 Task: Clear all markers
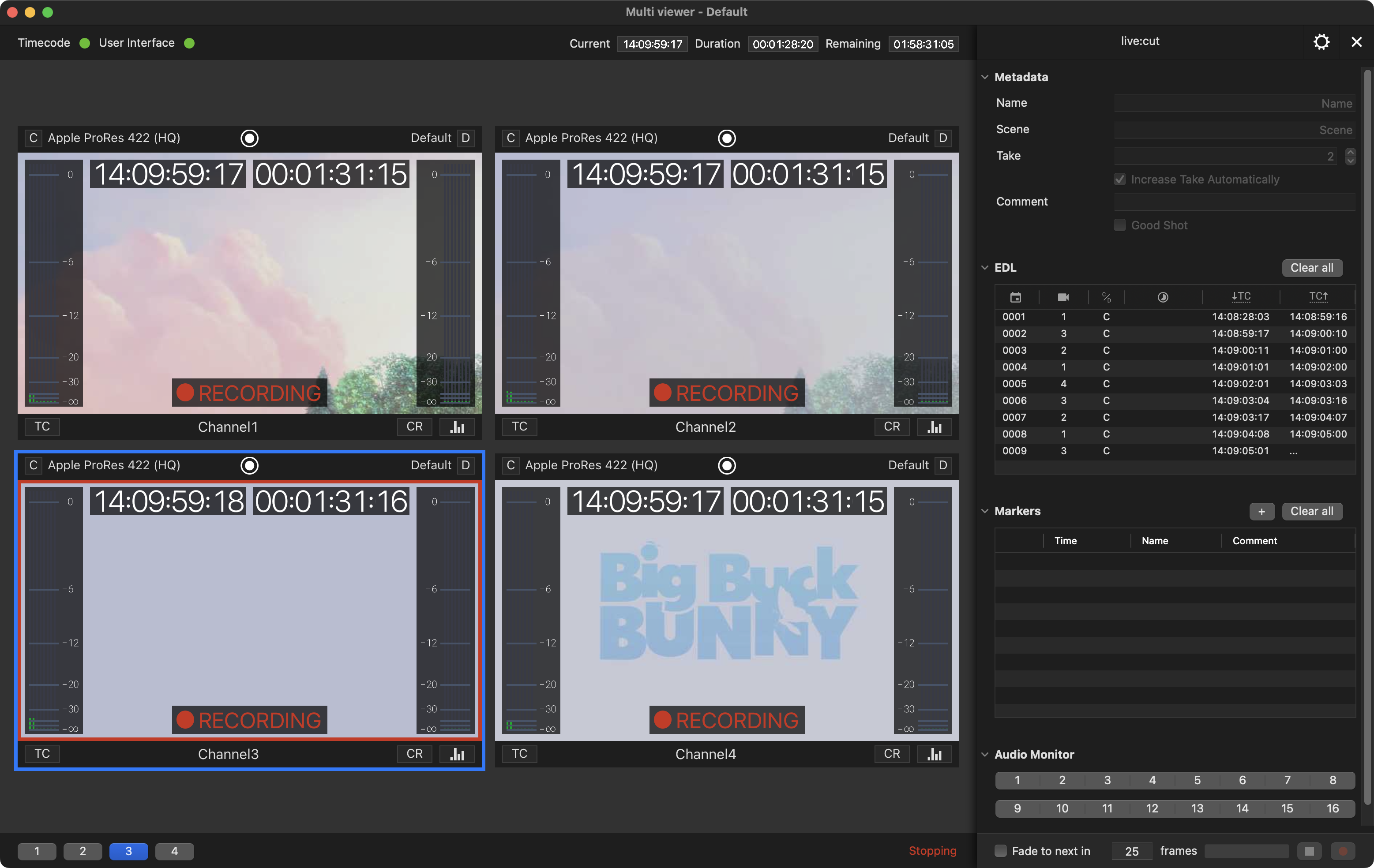pos(1312,512)
